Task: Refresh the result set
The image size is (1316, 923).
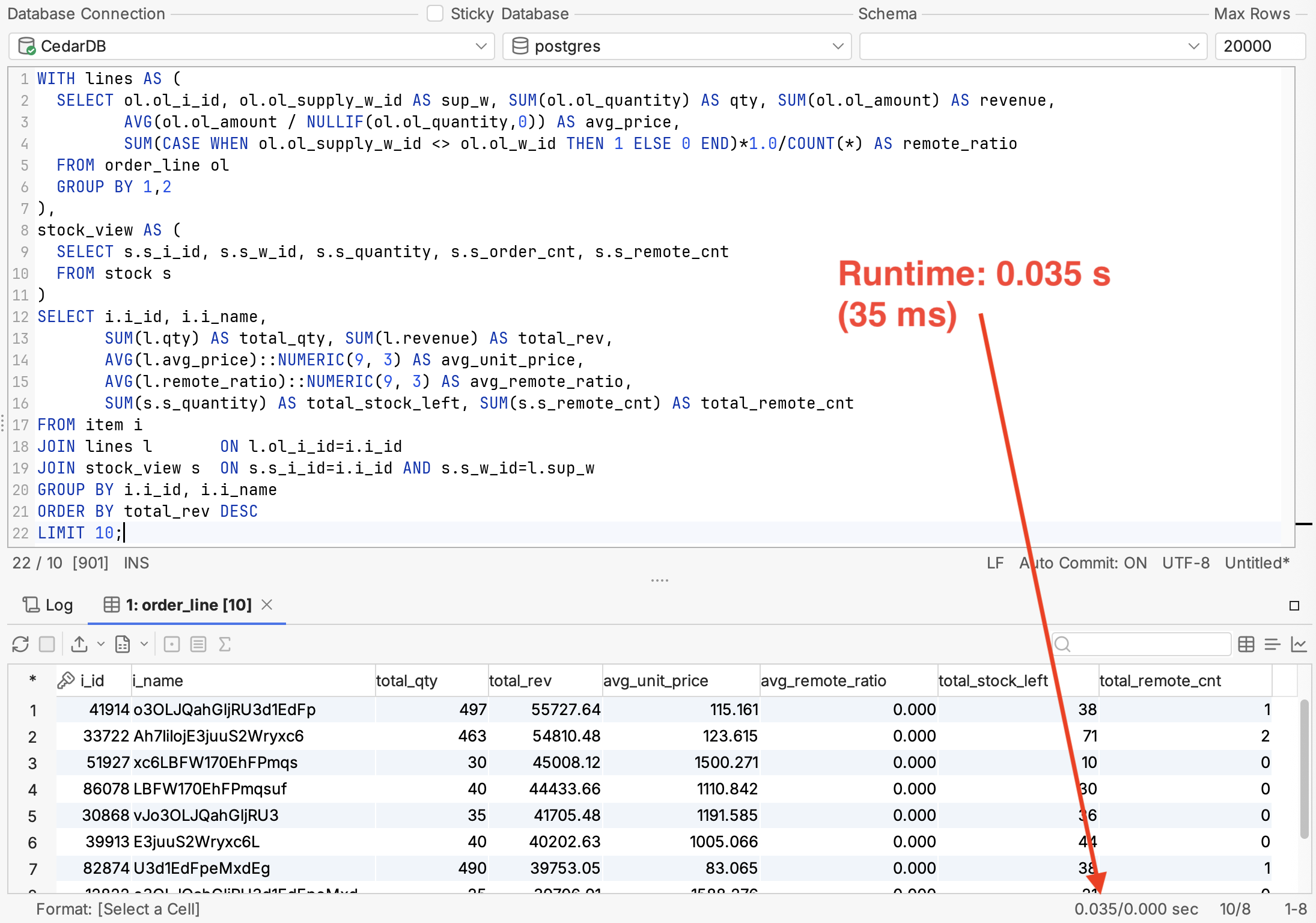Action: pyautogui.click(x=20, y=644)
